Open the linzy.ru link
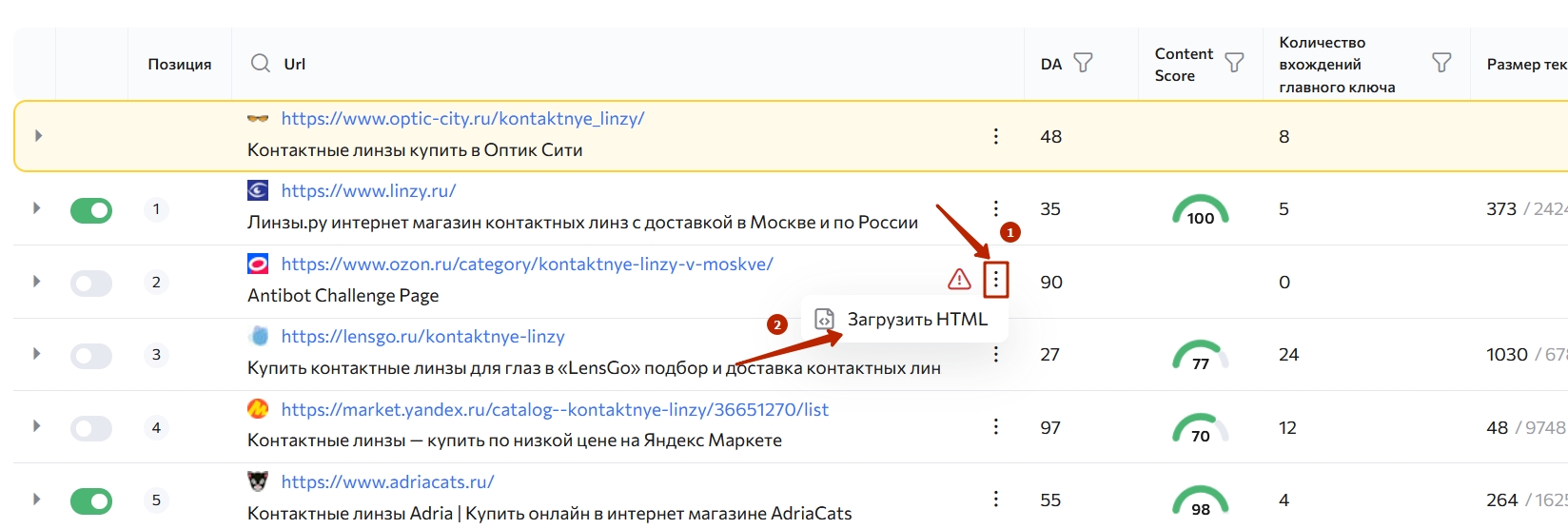 (368, 190)
